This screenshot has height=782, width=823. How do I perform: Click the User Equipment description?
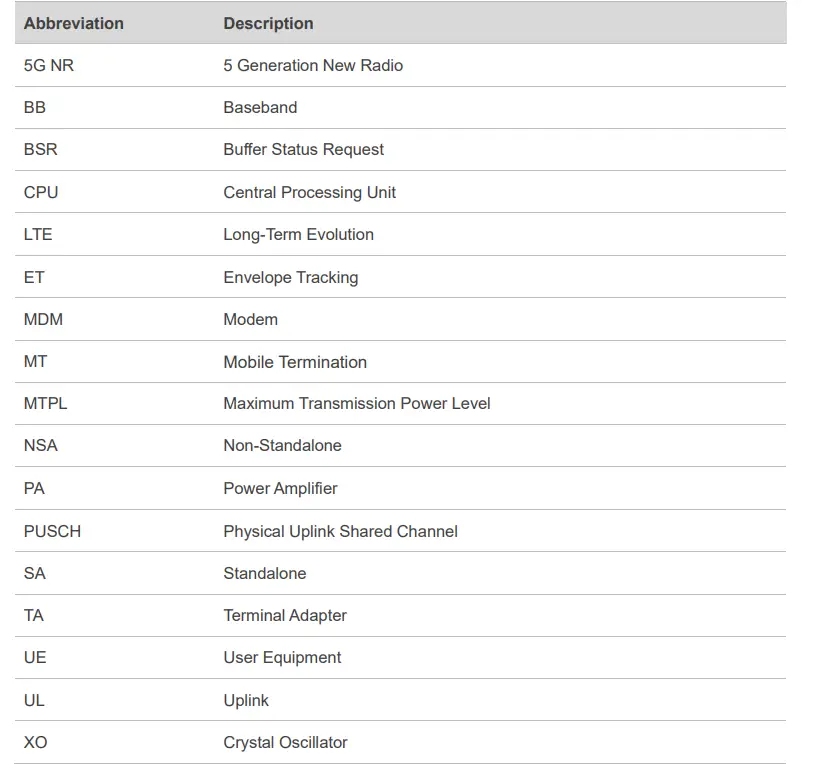(x=282, y=657)
